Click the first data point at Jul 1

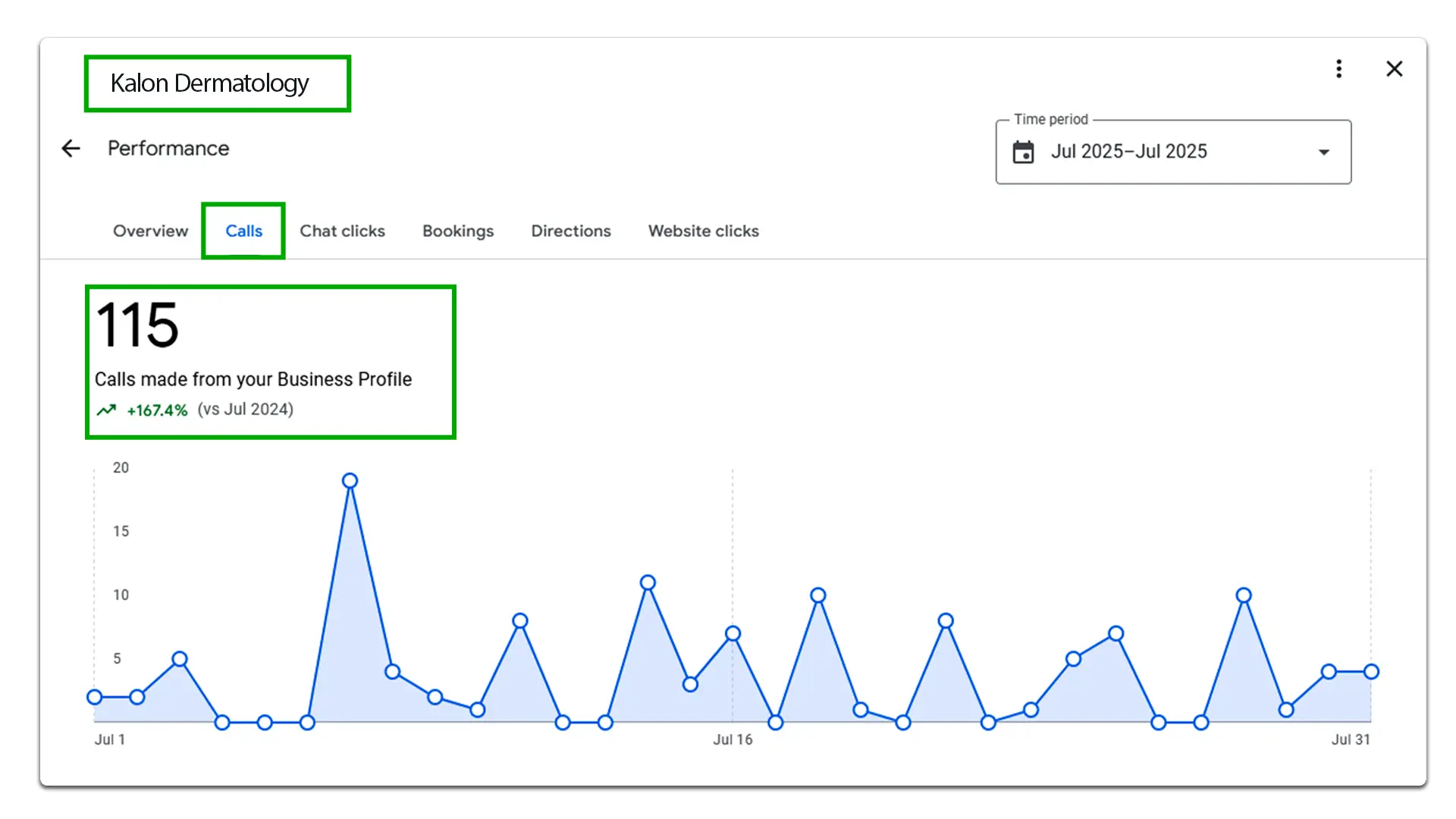point(95,697)
